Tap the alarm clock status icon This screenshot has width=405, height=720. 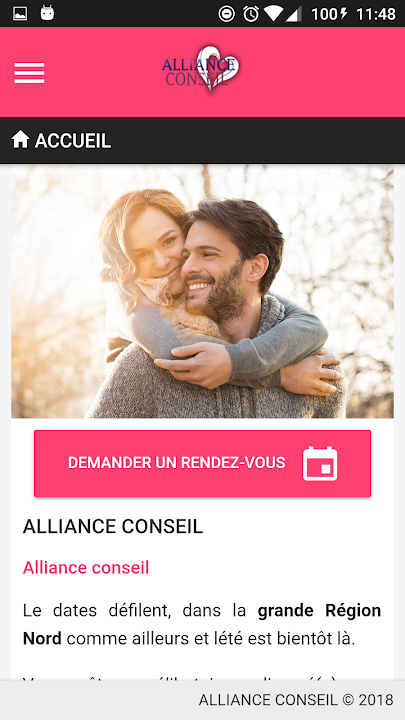pyautogui.click(x=251, y=14)
